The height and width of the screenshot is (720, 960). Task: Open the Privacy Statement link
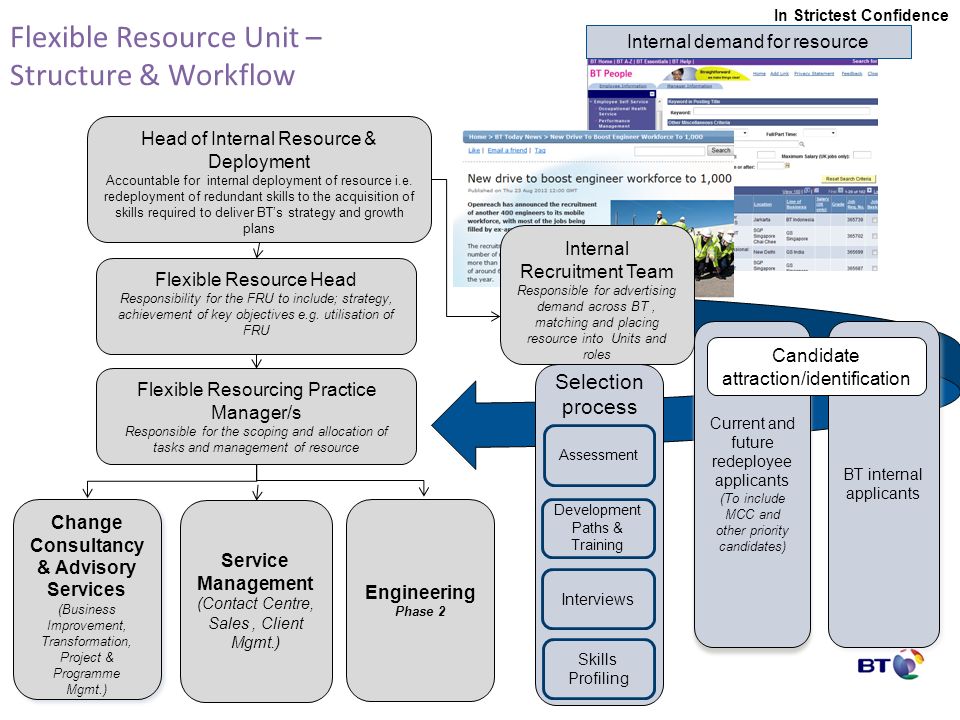814,73
